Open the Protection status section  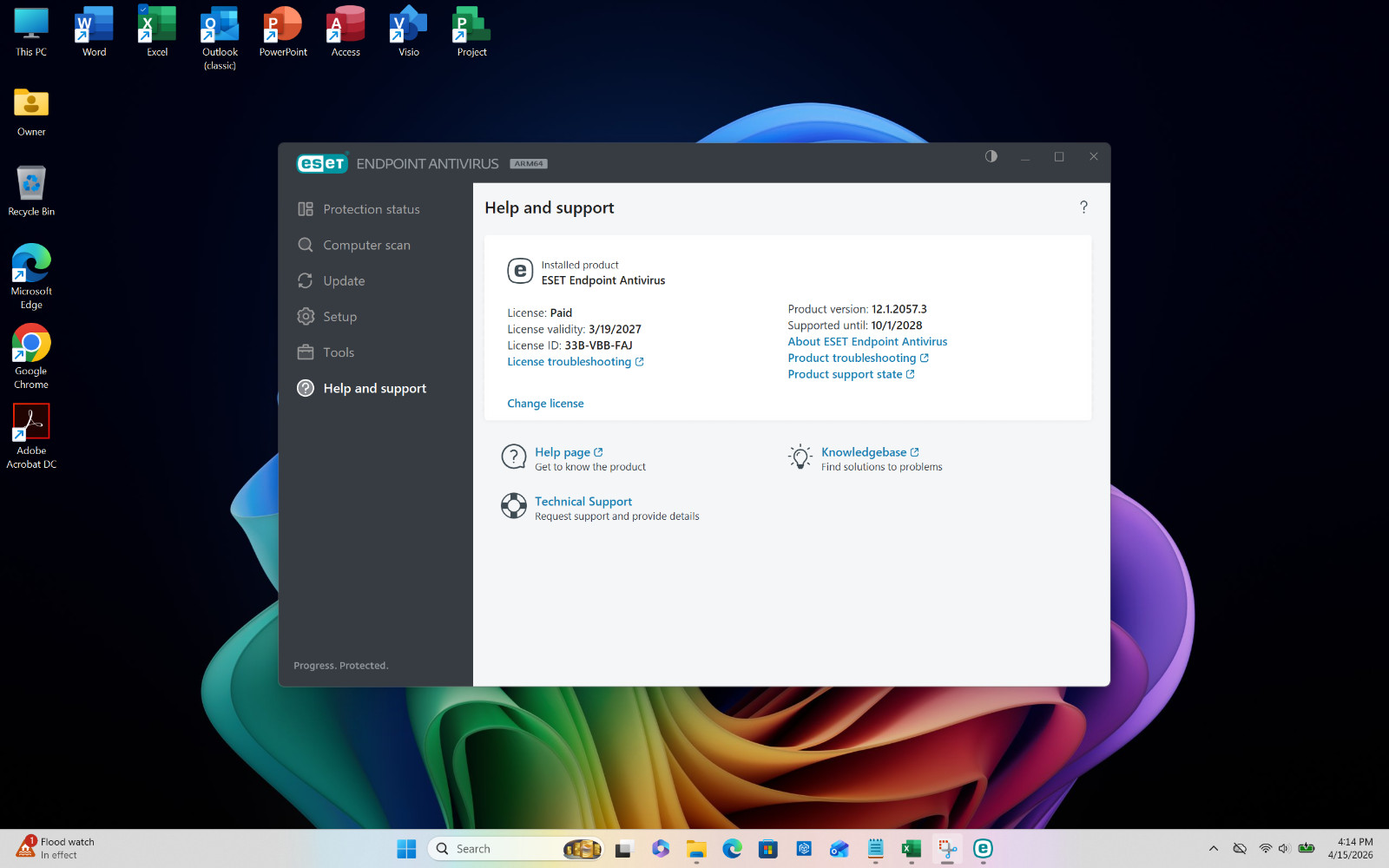(x=371, y=209)
